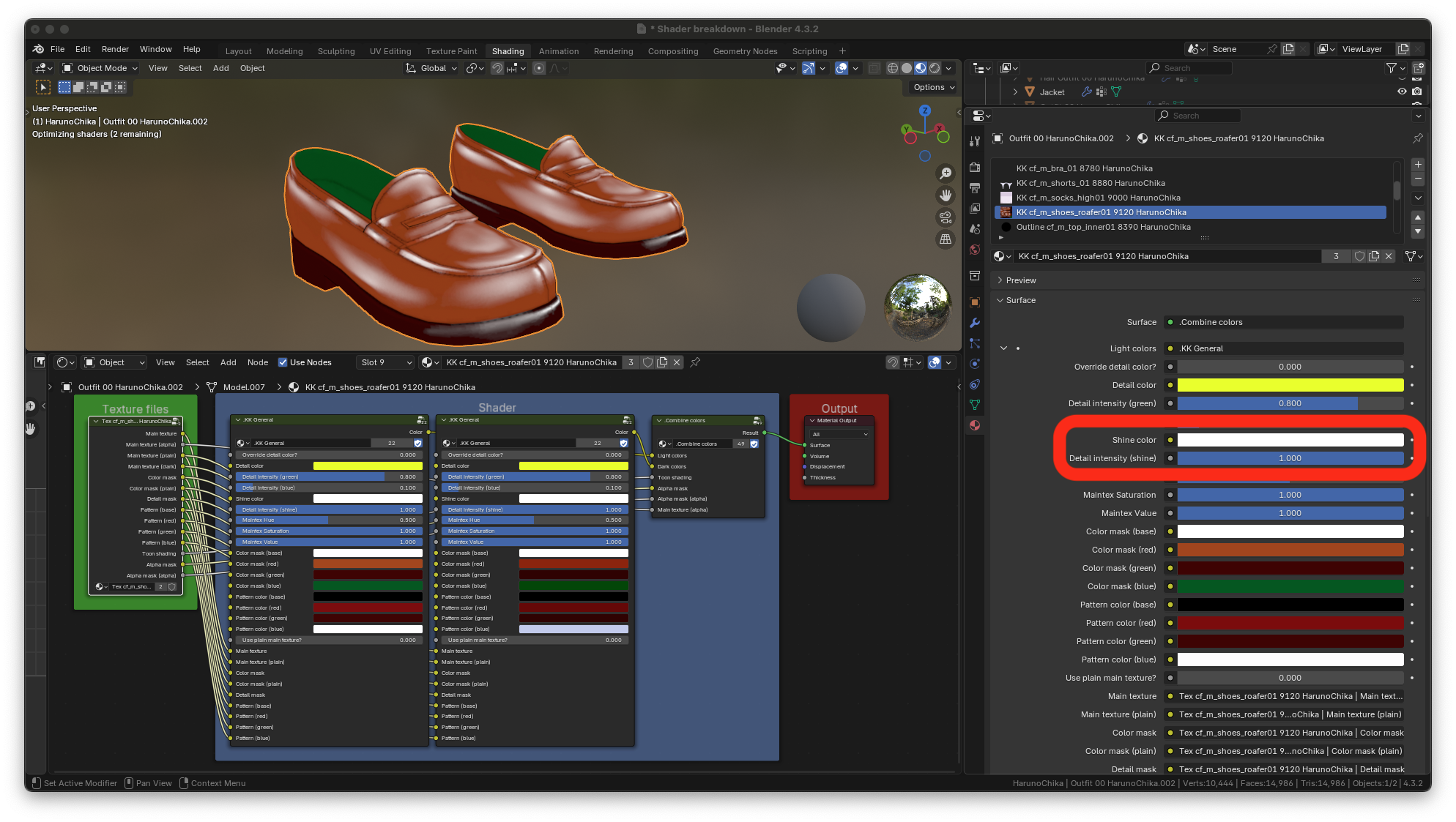
Task: Click the zoom magnifier icon in viewport
Action: (946, 173)
